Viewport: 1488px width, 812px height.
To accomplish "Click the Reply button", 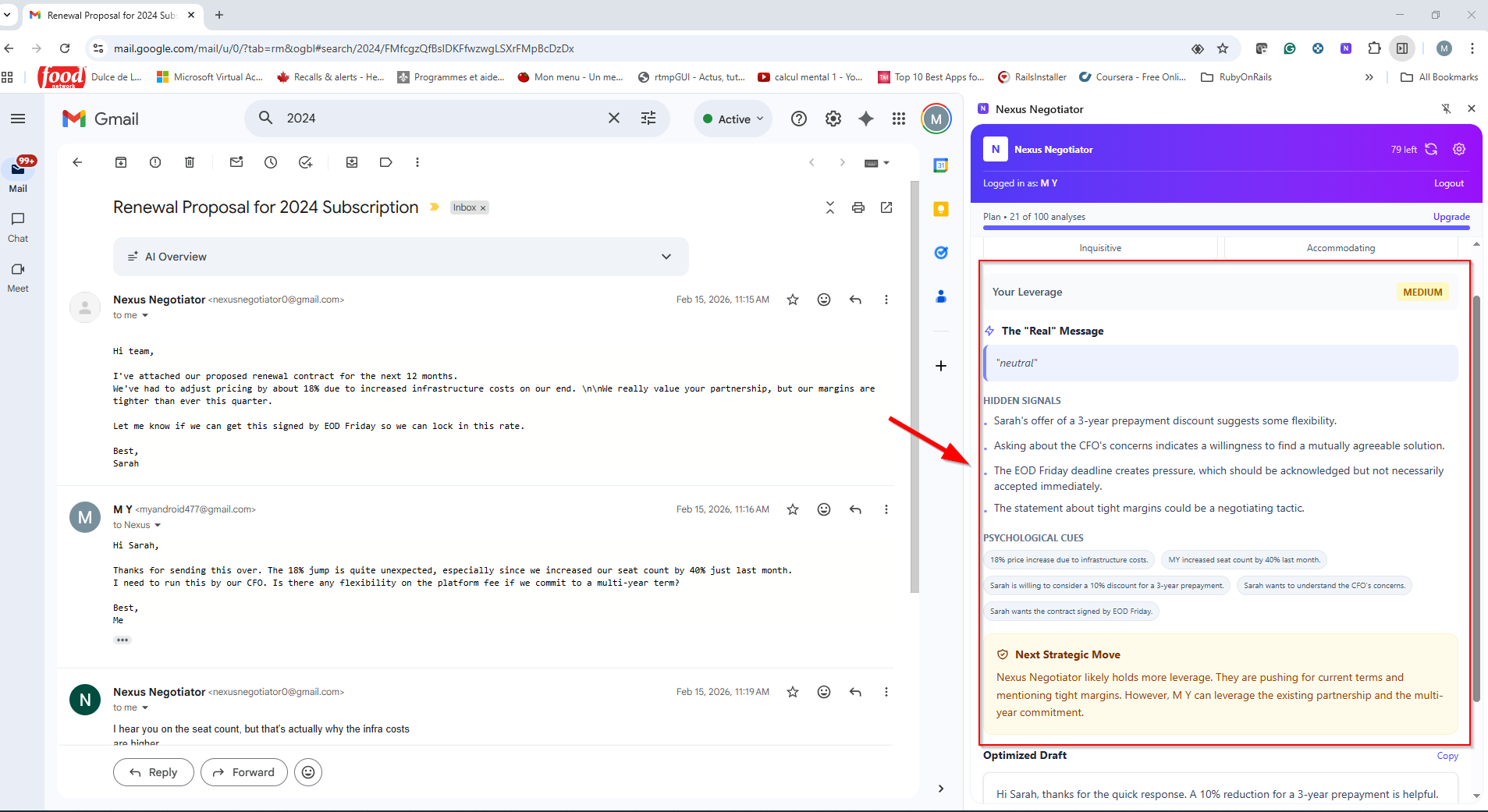I will click(x=154, y=772).
